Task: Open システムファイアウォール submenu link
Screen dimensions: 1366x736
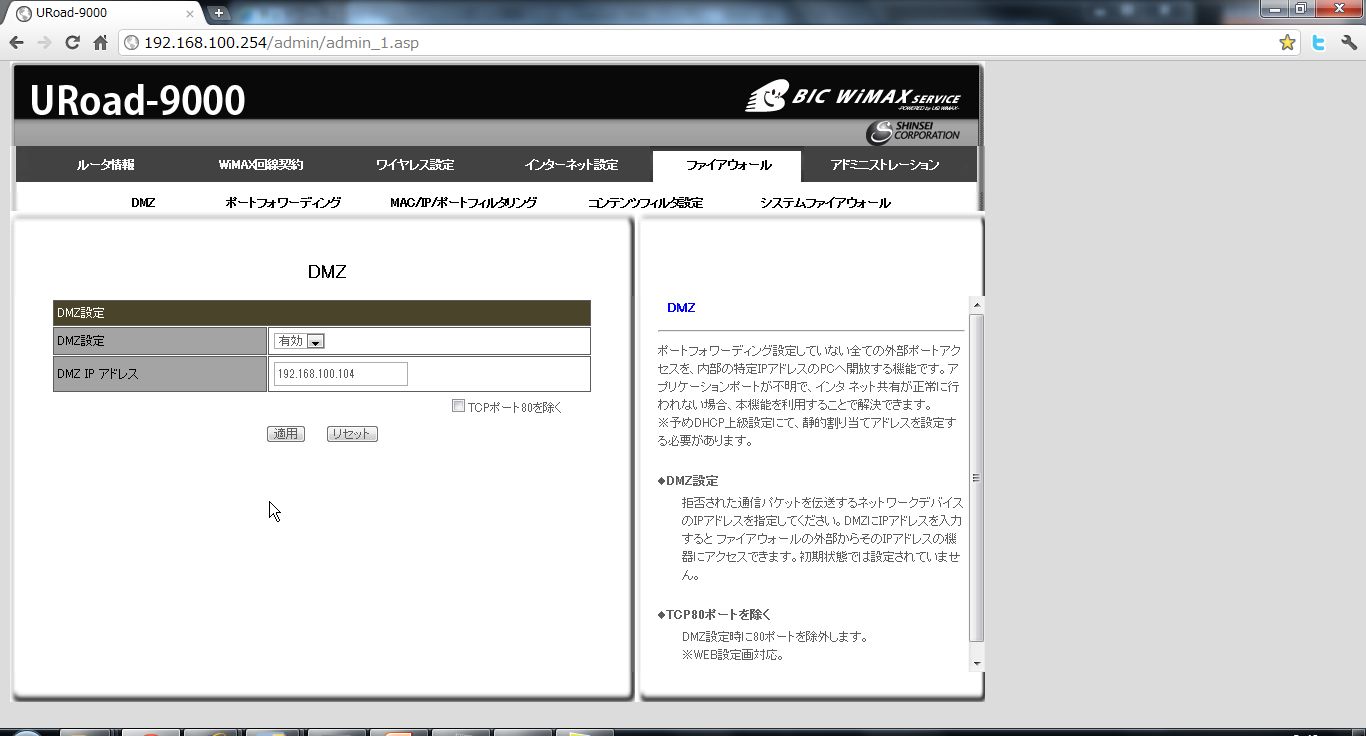Action: pyautogui.click(x=825, y=202)
